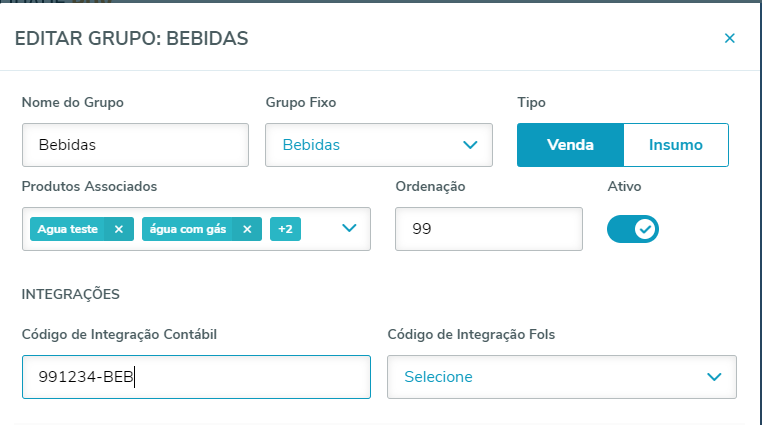Click the check icon in Ativo switch
This screenshot has height=425, width=762.
[645, 229]
